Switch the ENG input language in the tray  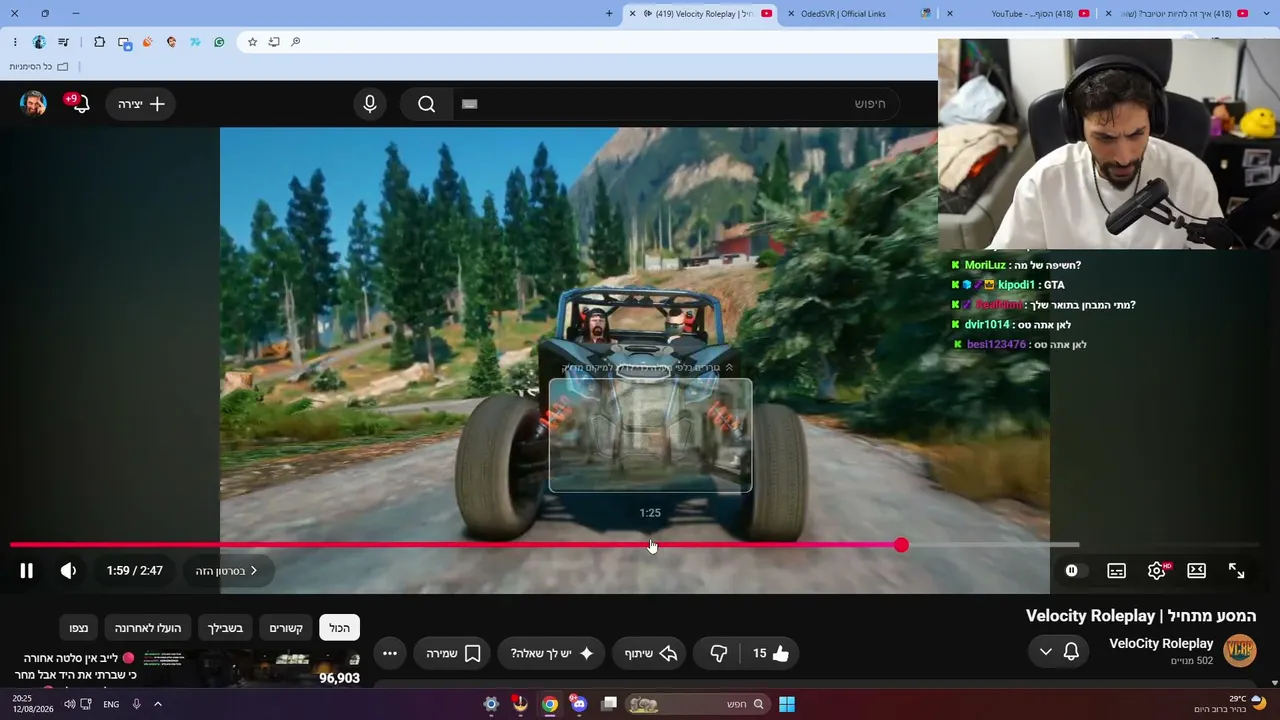111,704
